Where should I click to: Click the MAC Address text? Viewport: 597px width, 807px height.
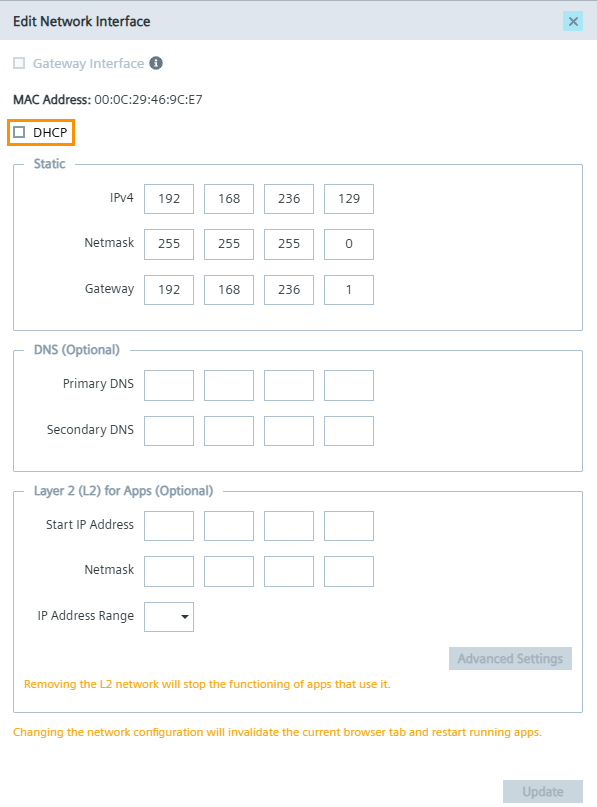pyautogui.click(x=106, y=99)
